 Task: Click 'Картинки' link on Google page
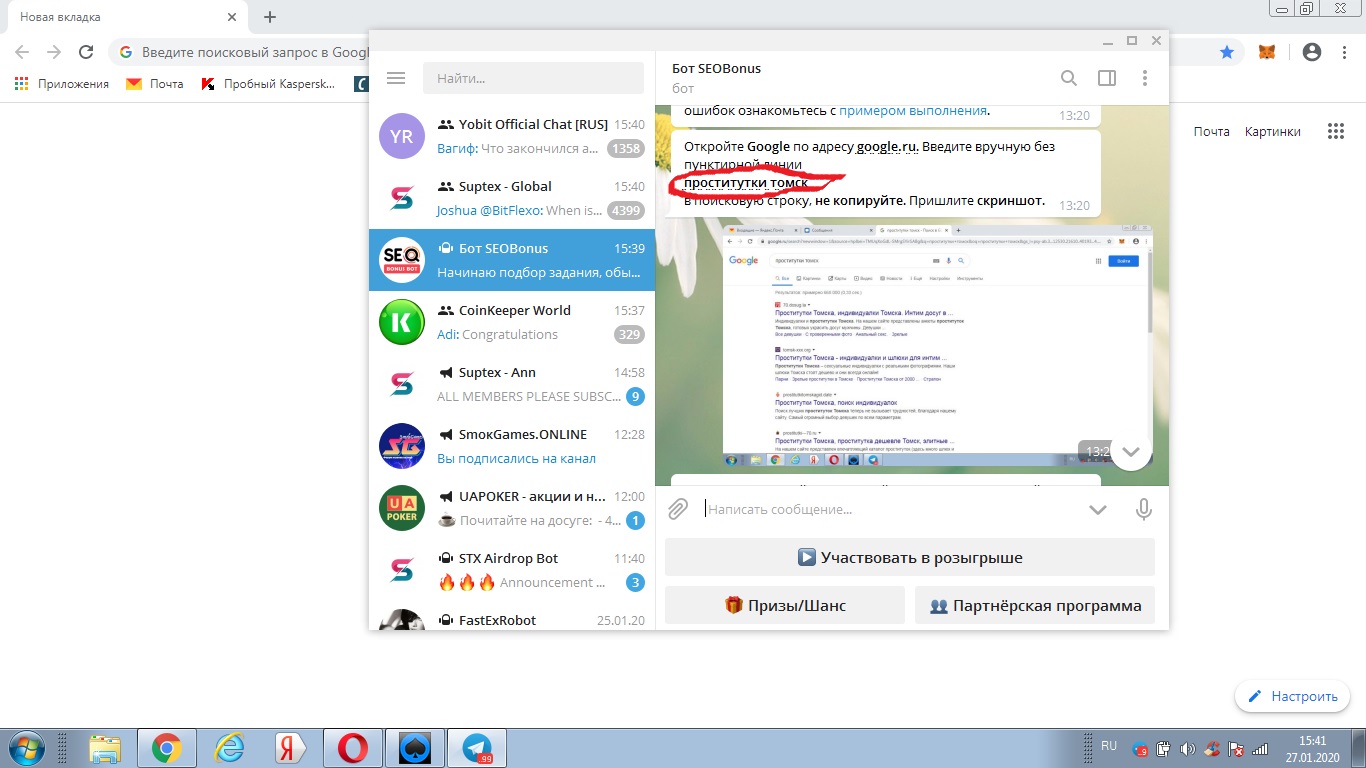[1273, 131]
